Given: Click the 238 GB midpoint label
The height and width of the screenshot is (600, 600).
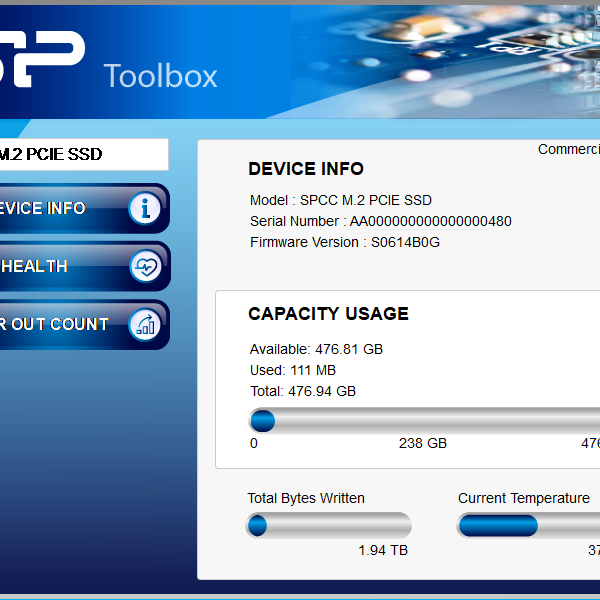Looking at the screenshot, I should point(423,443).
